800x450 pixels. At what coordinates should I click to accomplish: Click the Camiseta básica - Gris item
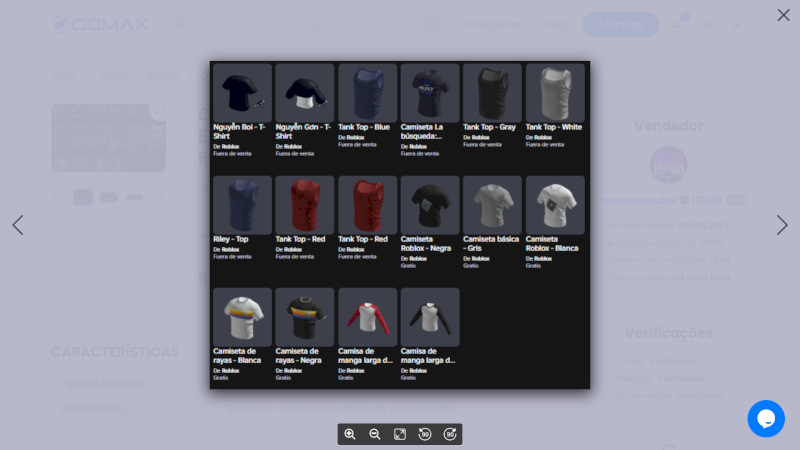point(492,222)
